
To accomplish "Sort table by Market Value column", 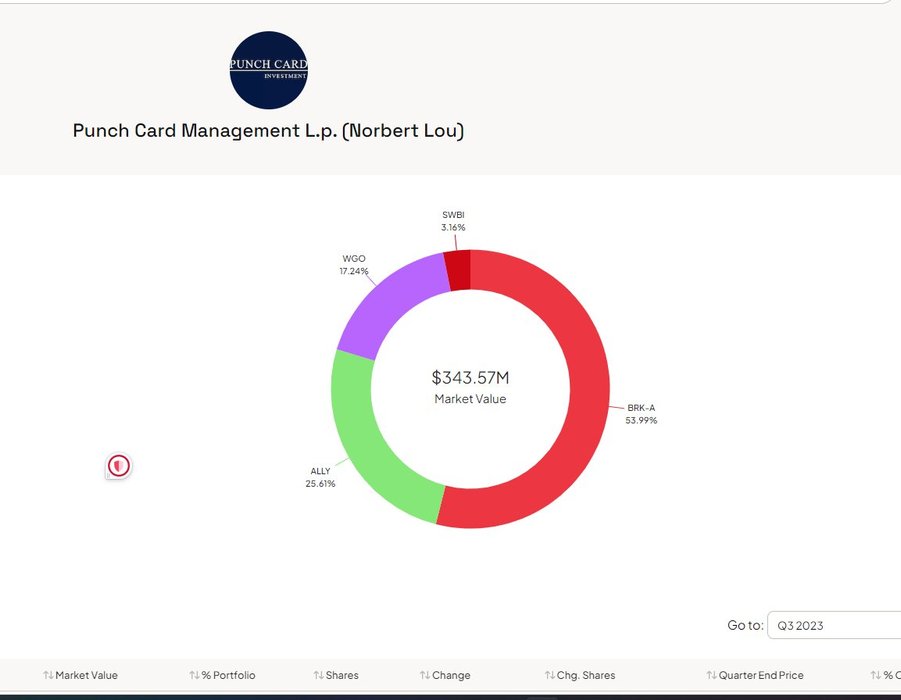I will point(80,675).
